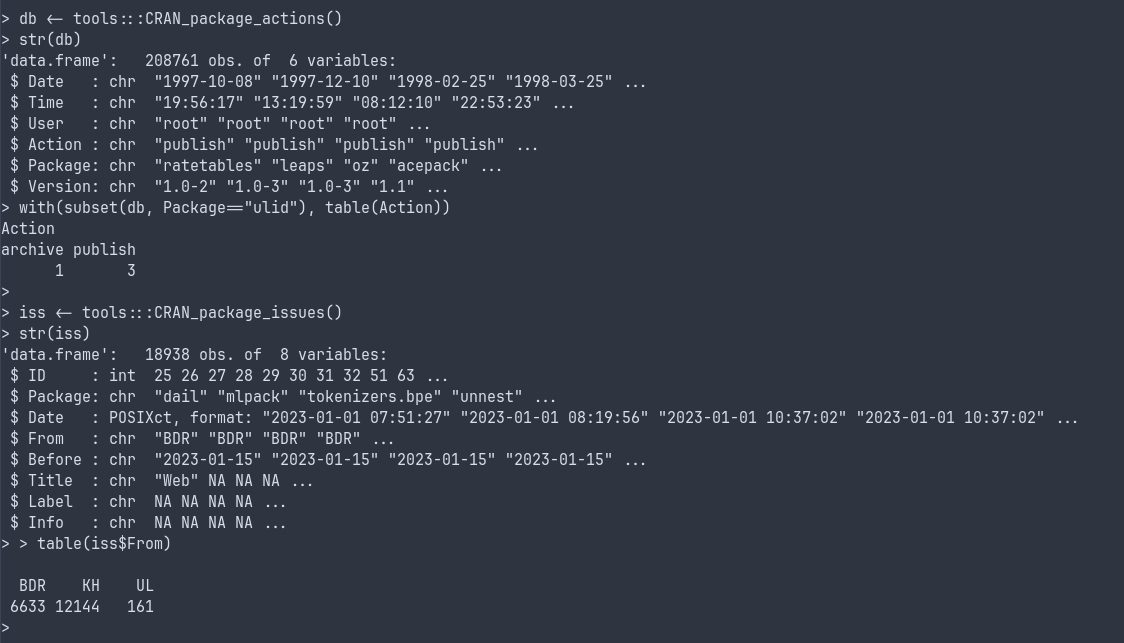Click the archive column header in the Action table
This screenshot has height=643, width=1124.
[x=32, y=250]
